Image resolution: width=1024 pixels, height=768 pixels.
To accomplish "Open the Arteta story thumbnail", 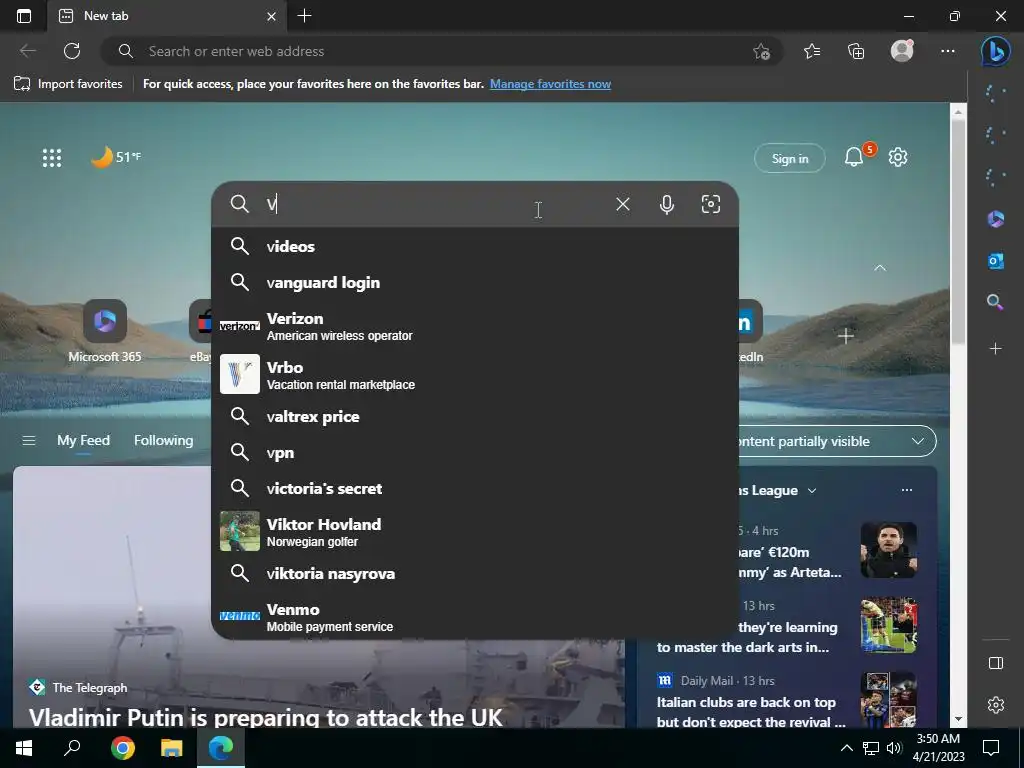I will (x=888, y=550).
